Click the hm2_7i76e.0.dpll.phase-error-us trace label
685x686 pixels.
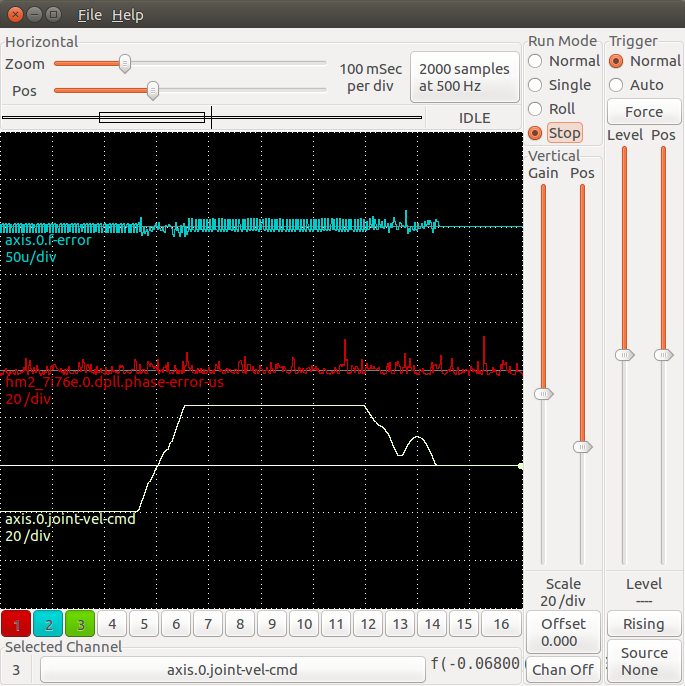click(x=115, y=382)
